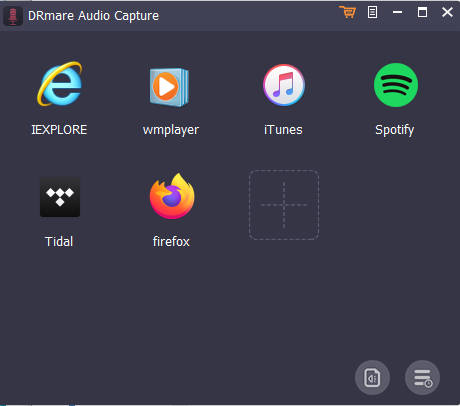
Task: Click the wmplayer text label
Action: (171, 130)
